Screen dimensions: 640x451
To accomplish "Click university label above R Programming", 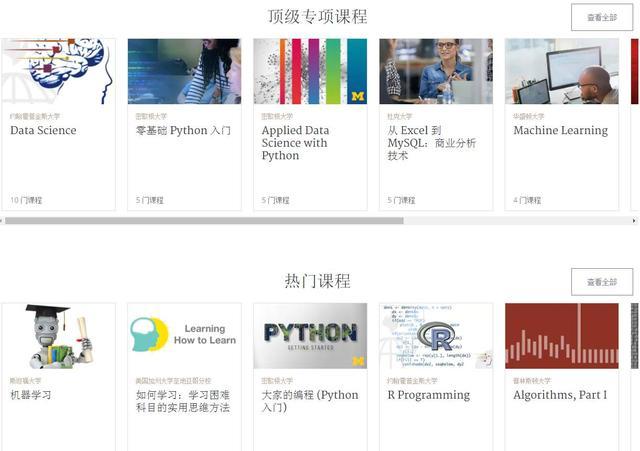I will tap(412, 381).
